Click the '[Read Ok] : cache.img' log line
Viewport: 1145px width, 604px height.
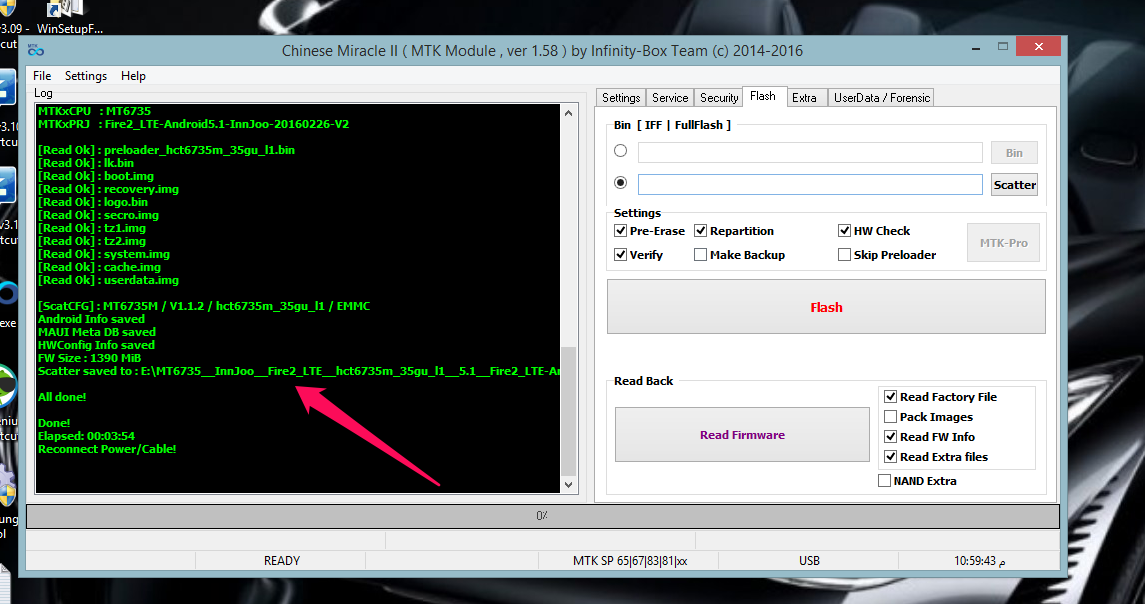(99, 267)
